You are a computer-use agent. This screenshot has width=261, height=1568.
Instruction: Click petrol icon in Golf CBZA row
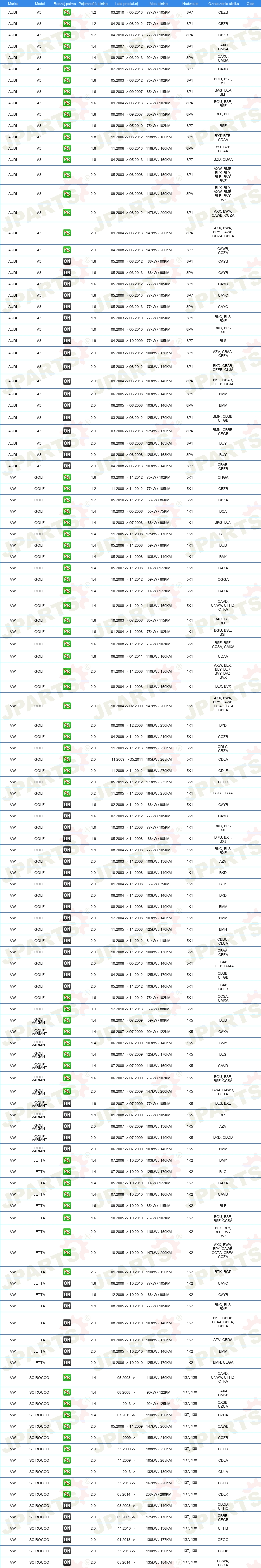(67, 500)
